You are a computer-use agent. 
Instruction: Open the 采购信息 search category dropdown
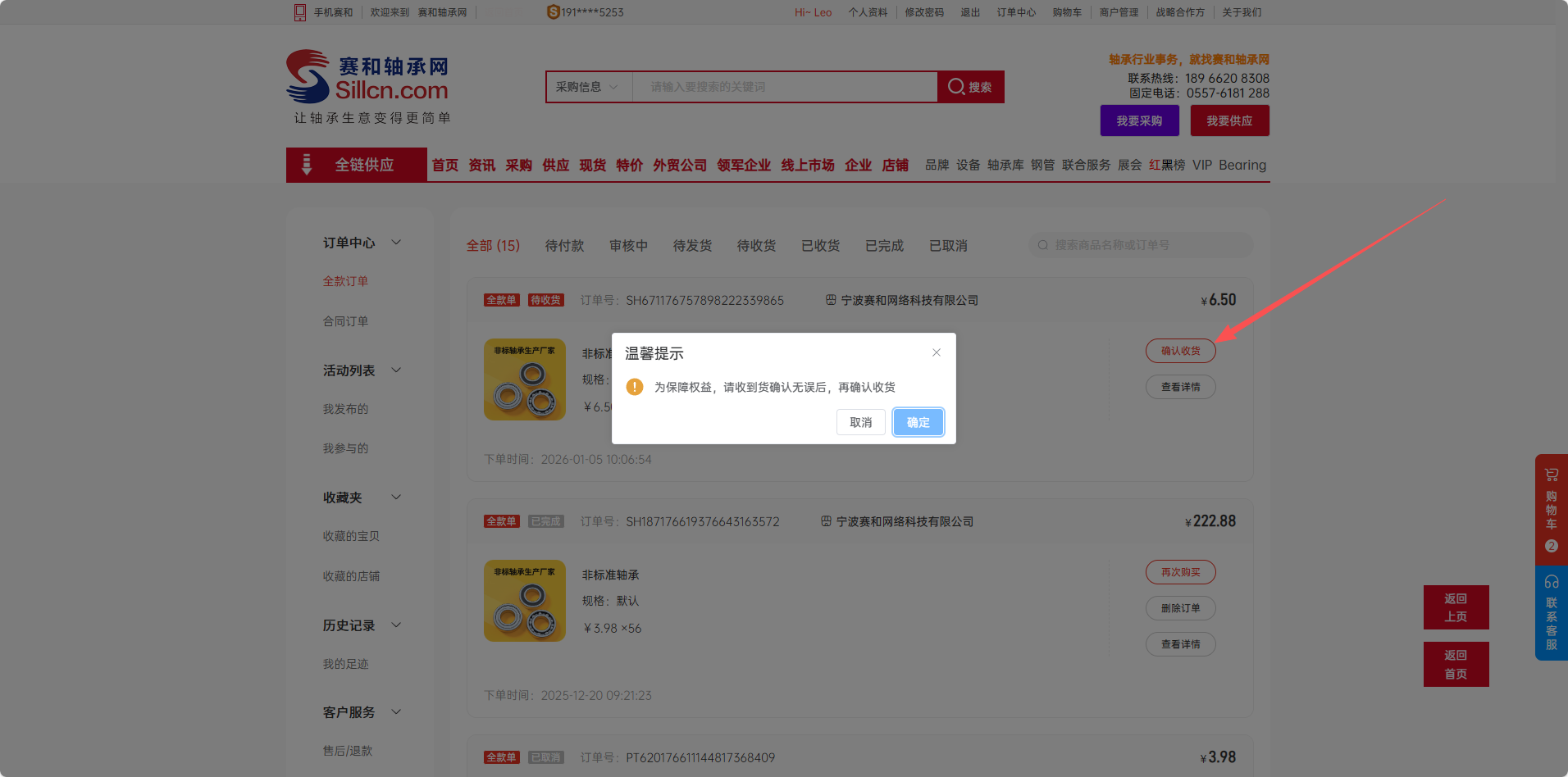pos(587,87)
